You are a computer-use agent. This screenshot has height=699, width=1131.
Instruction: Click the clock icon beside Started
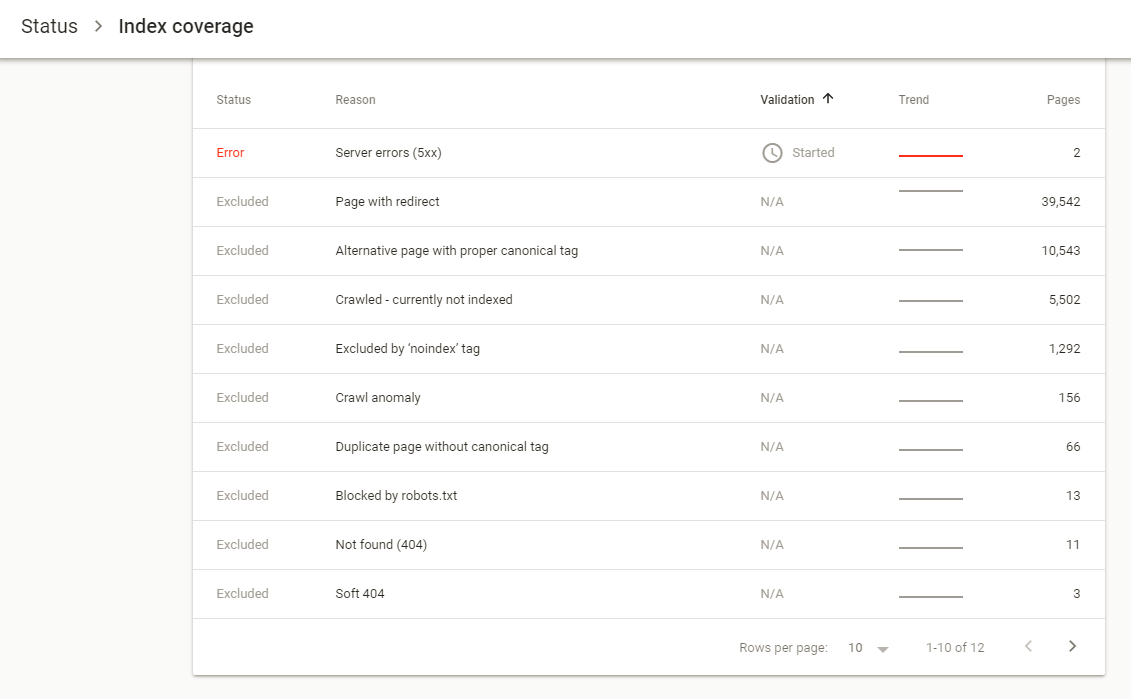[x=772, y=153]
